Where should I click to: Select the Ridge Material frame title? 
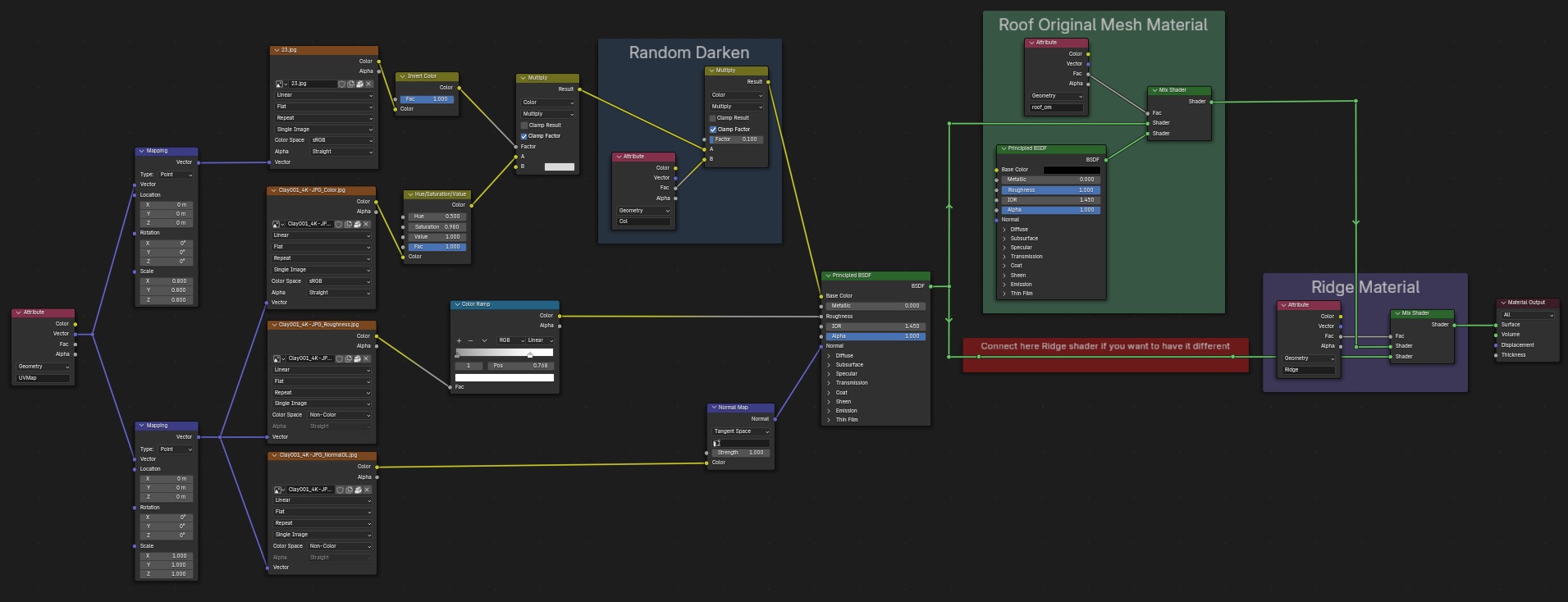(x=1365, y=287)
